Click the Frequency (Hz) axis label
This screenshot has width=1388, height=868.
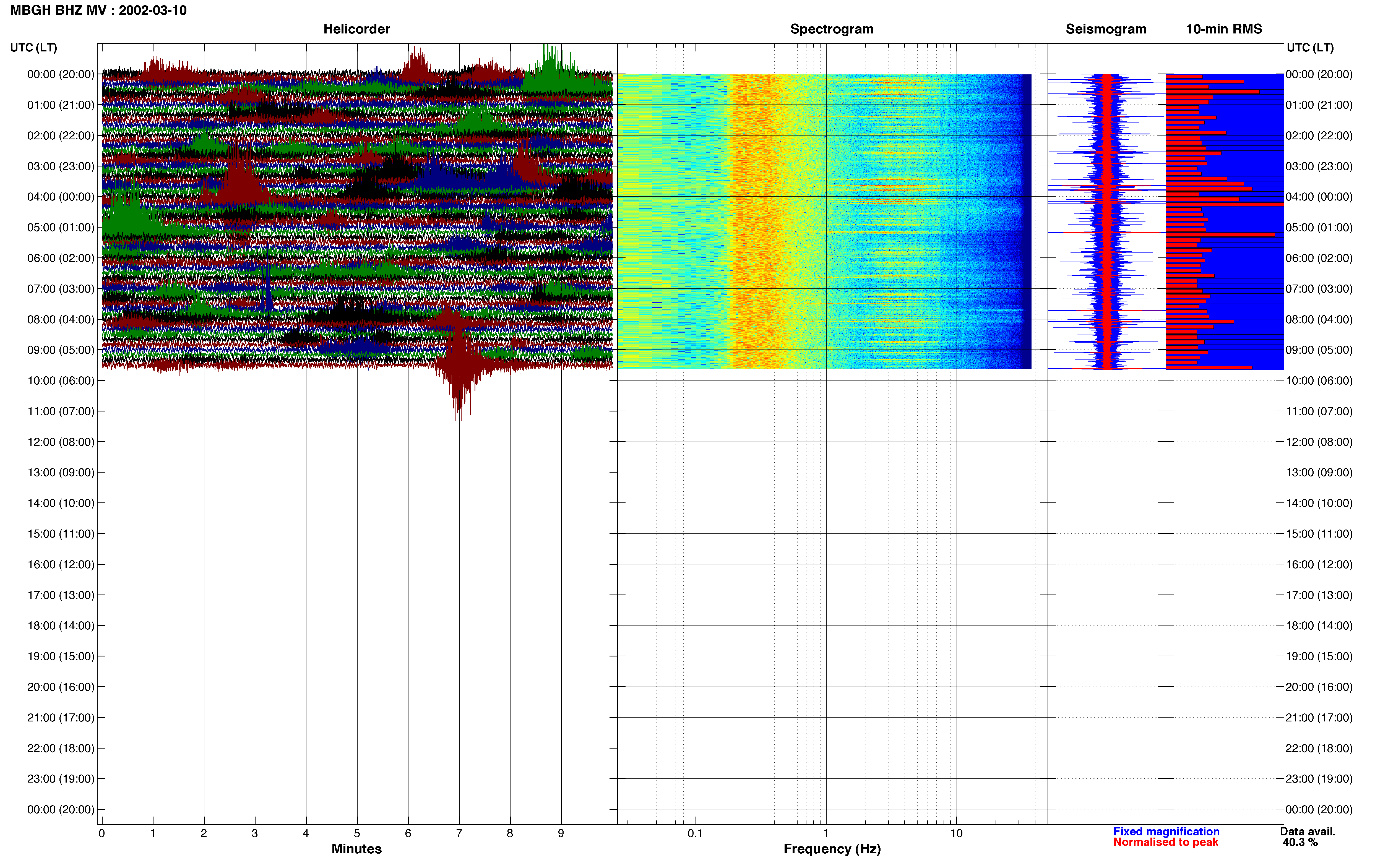tap(832, 849)
